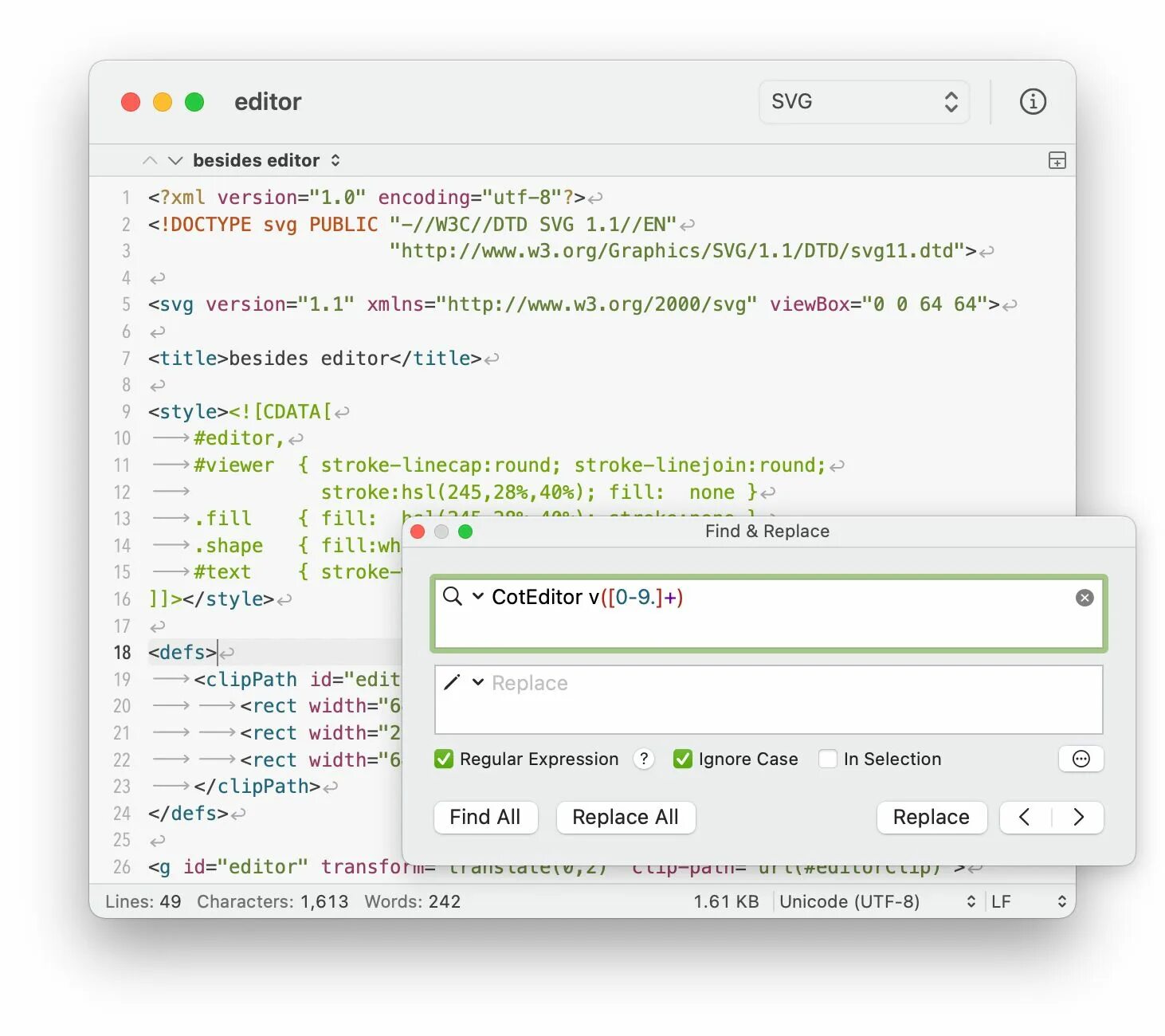Close the editor window

tap(131, 102)
